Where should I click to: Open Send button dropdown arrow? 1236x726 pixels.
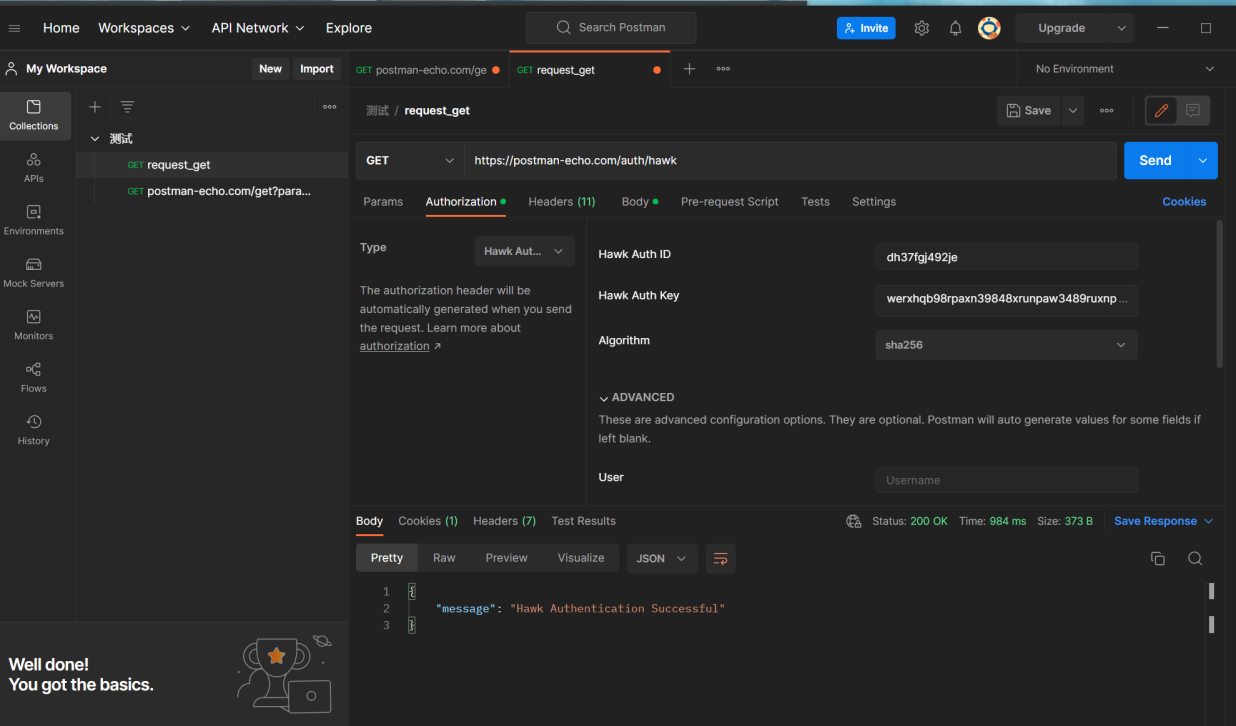click(x=1202, y=160)
